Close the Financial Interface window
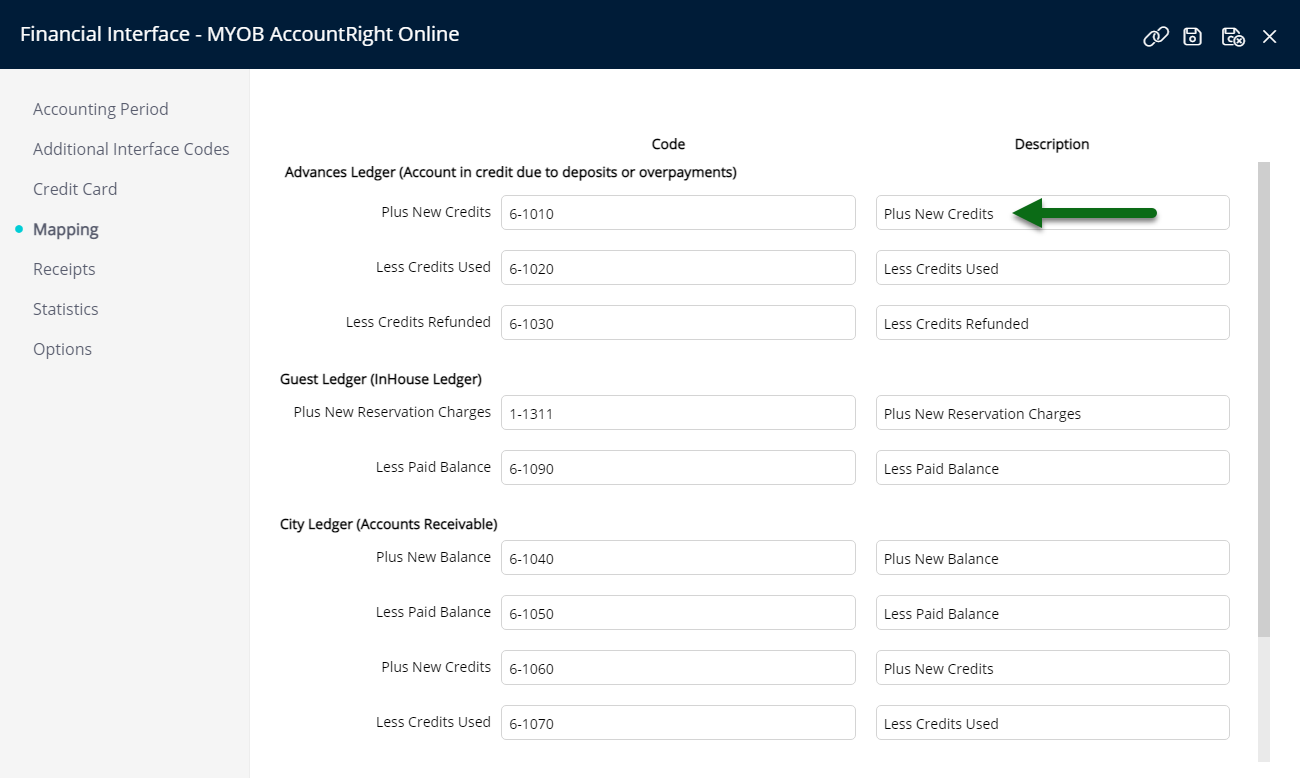This screenshot has width=1300, height=778. [1270, 36]
